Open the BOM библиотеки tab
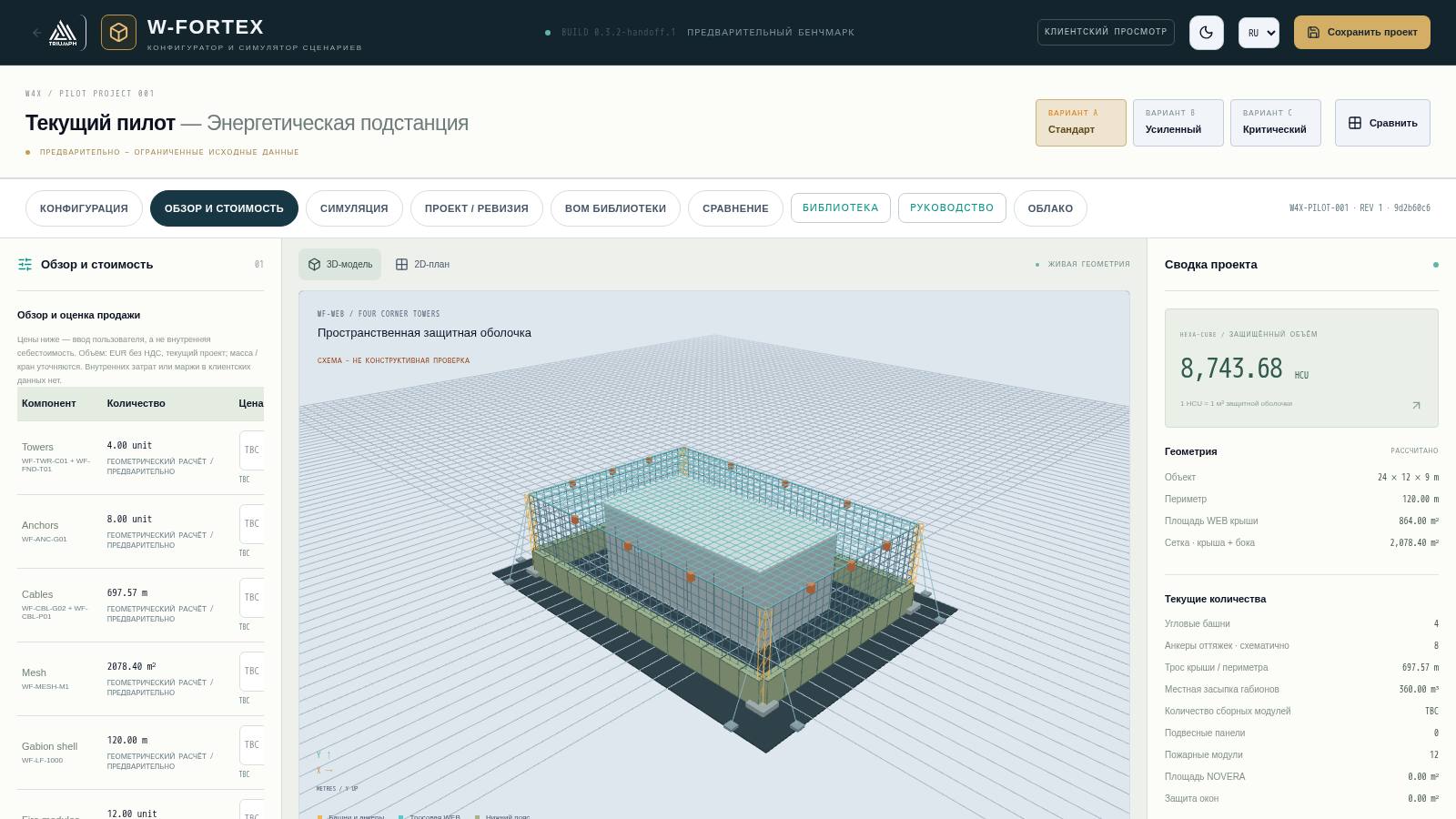The width and height of the screenshot is (1456, 819). 615,208
